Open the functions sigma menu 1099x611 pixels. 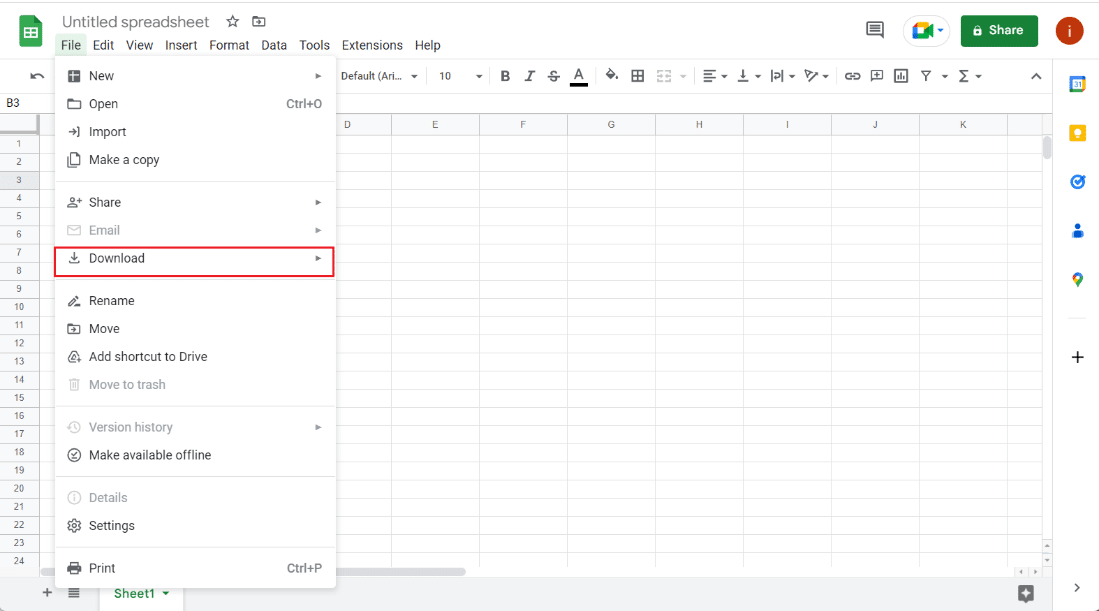[x=970, y=76]
